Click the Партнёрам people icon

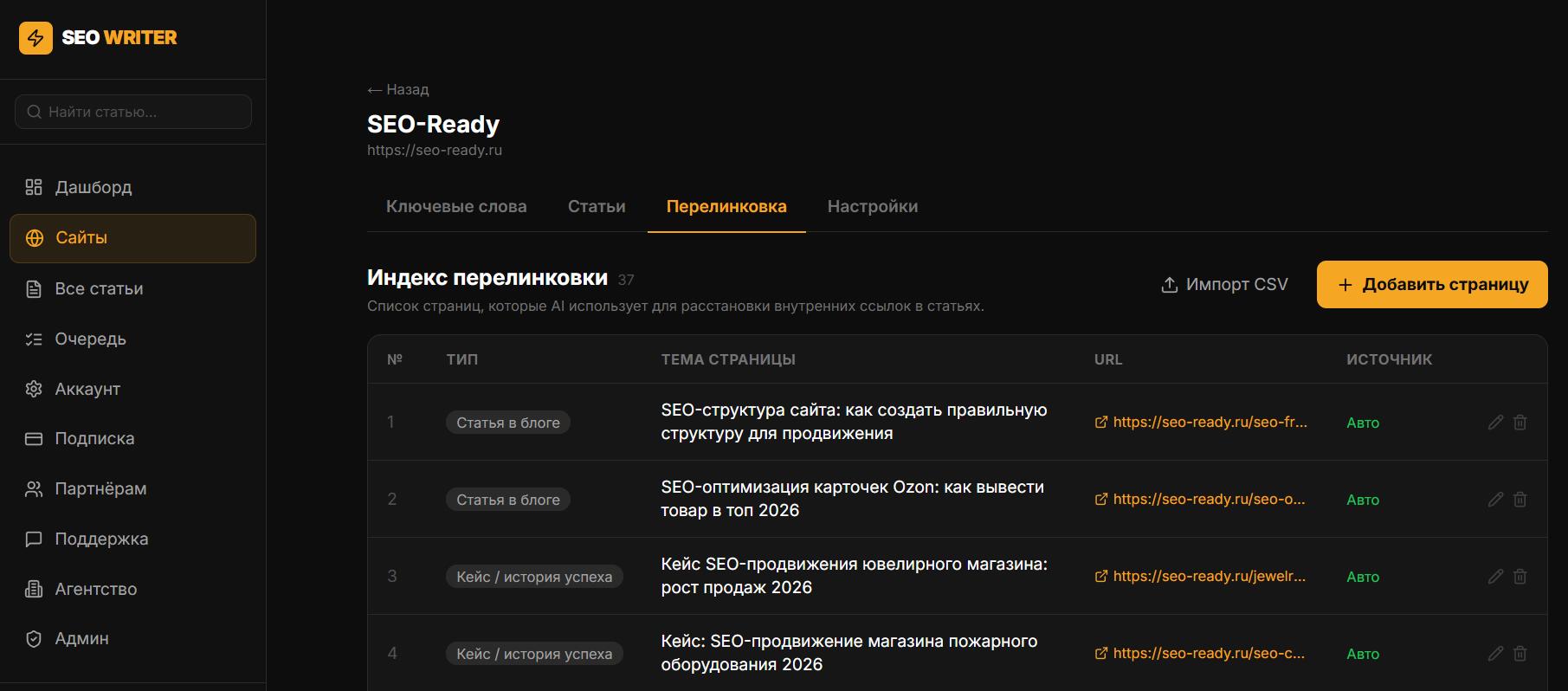coord(34,489)
